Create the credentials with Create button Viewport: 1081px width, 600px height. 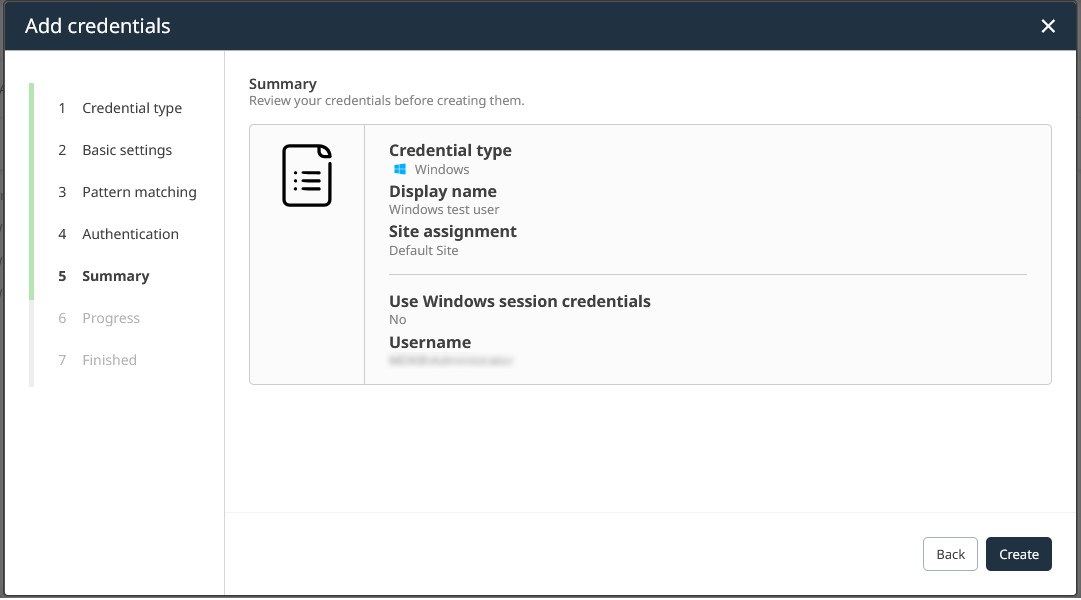[x=1018, y=554]
